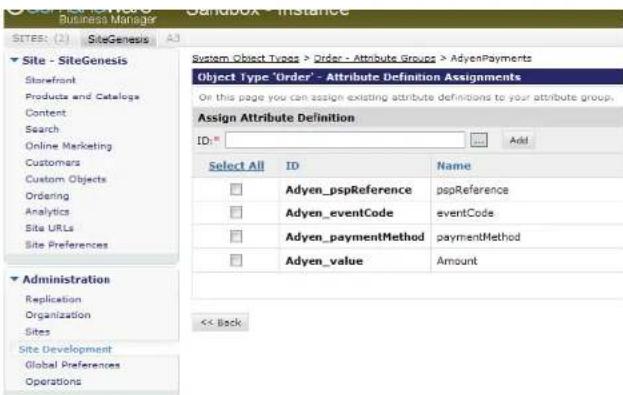Open the attribute ID lookup ellipsis button
Image resolution: width=623 pixels, height=395 pixels.
pyautogui.click(x=479, y=140)
